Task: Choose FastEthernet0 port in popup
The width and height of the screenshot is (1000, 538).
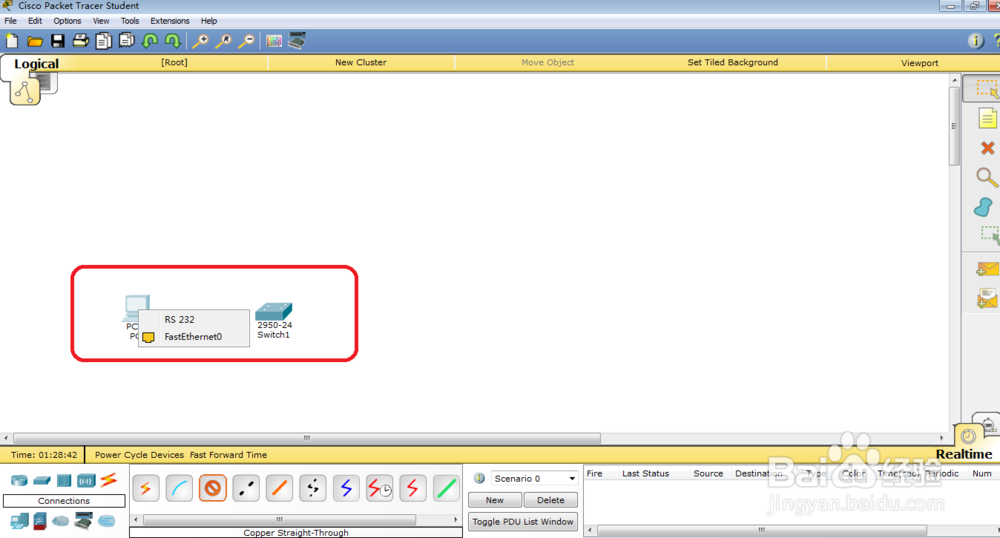Action: (x=193, y=337)
